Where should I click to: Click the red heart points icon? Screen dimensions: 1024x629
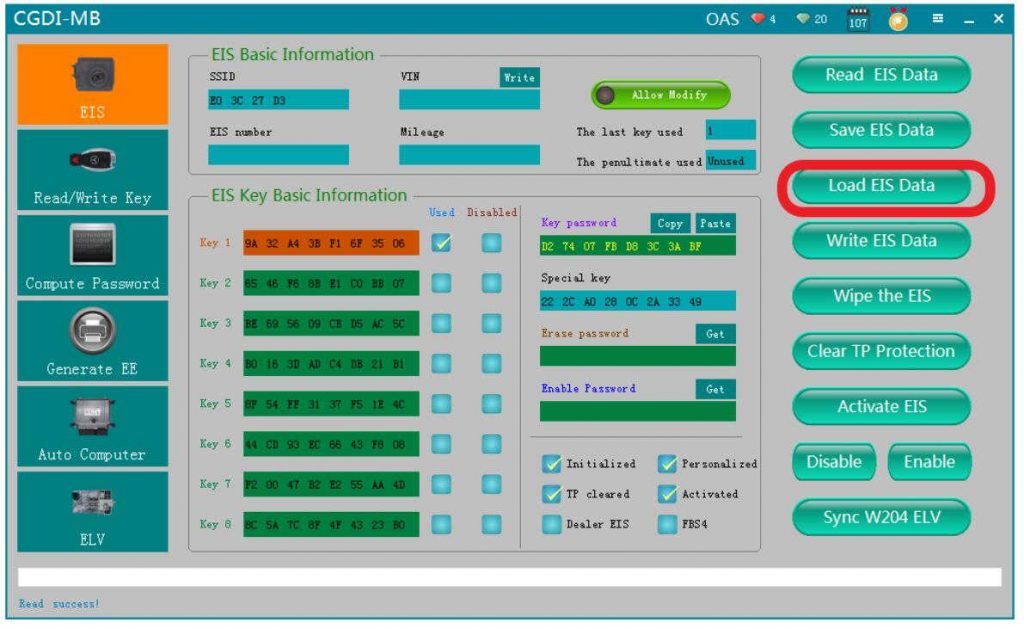tap(758, 19)
